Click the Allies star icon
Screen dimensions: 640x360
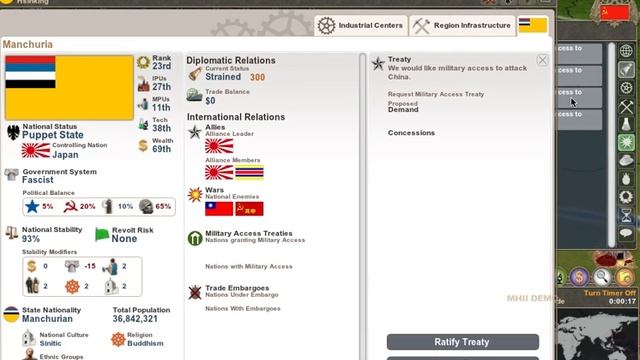(195, 132)
